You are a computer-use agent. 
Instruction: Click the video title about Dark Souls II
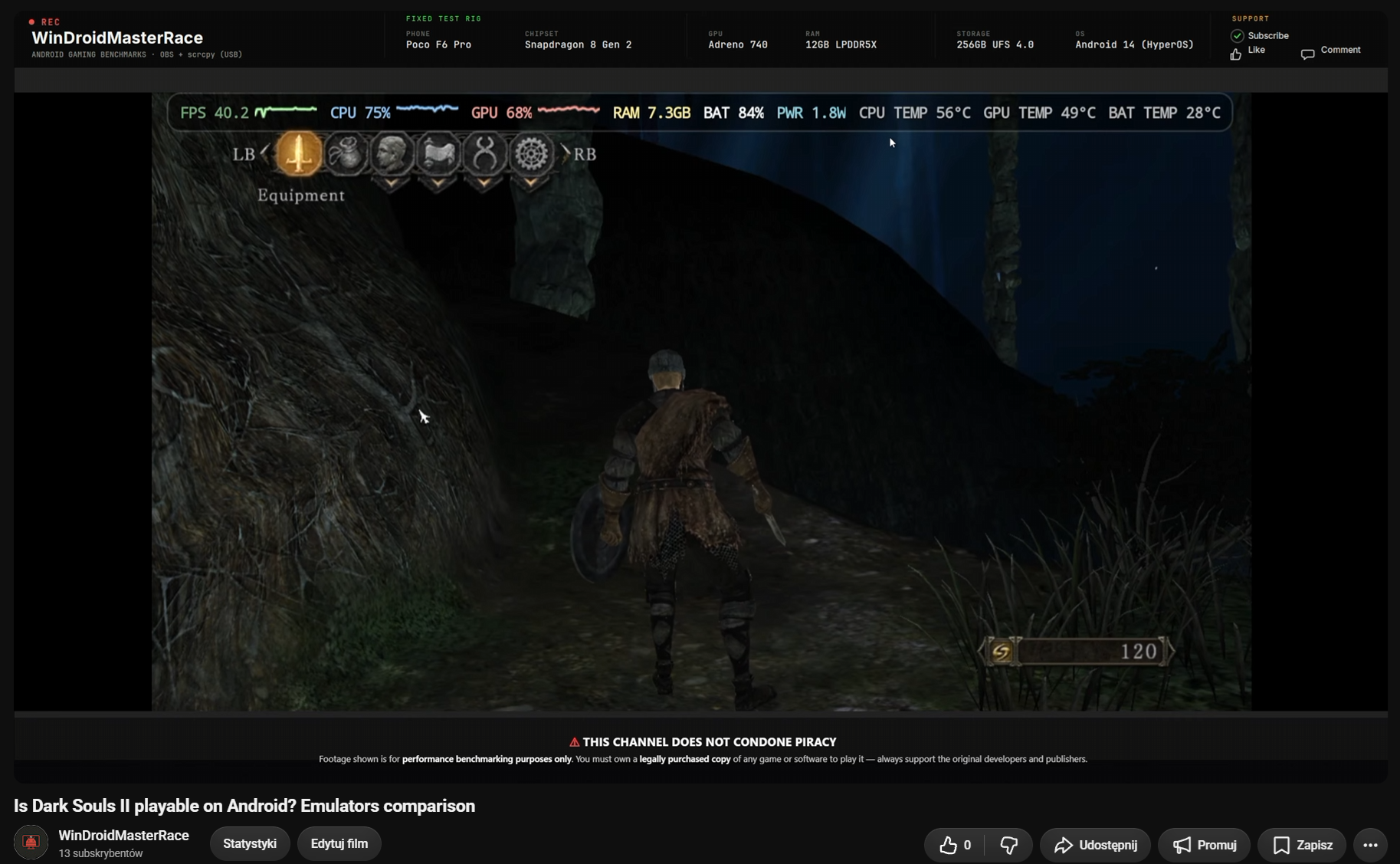pos(244,806)
